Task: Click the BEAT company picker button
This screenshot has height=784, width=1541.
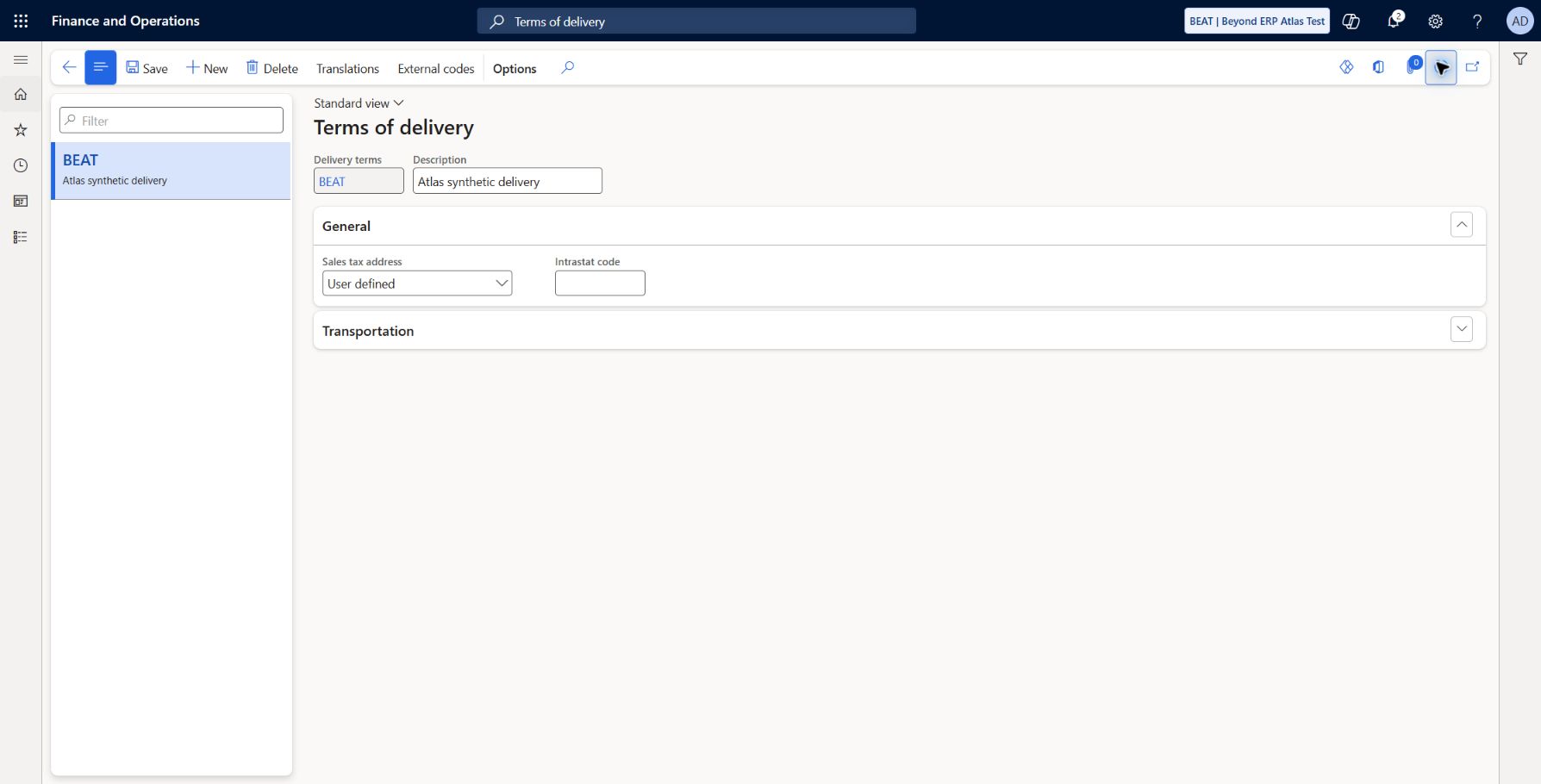Action: 1257,21
